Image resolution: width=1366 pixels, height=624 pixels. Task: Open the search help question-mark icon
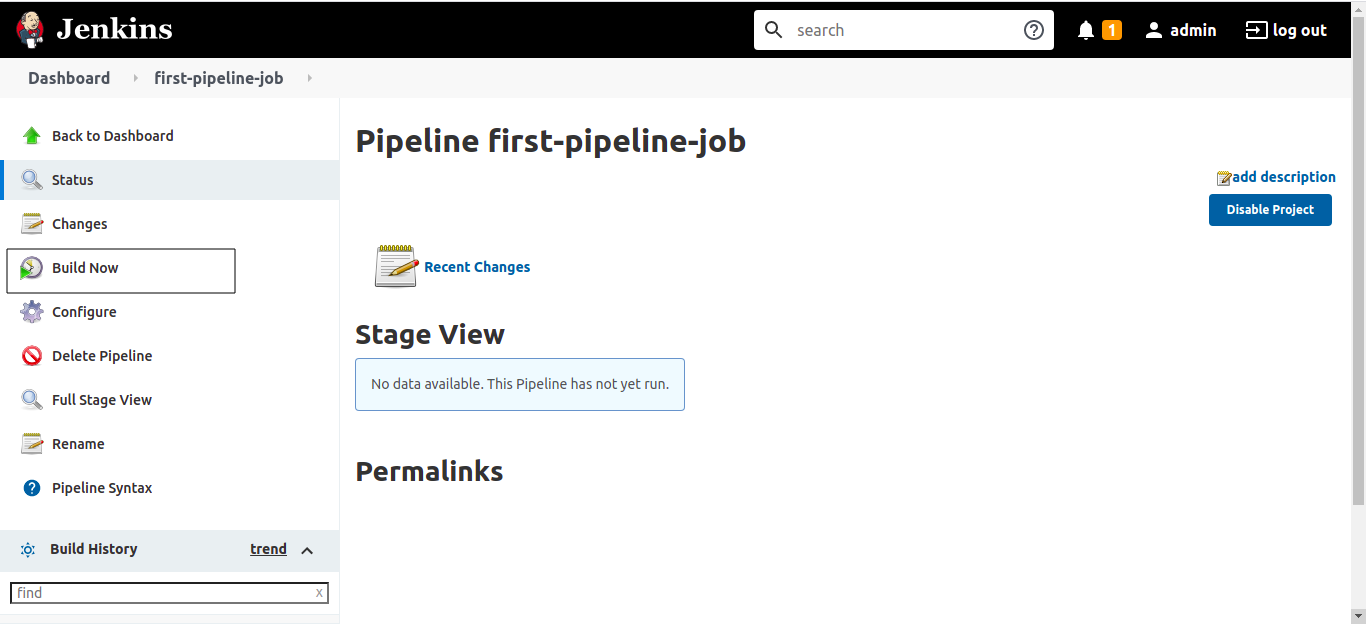pyautogui.click(x=1034, y=30)
